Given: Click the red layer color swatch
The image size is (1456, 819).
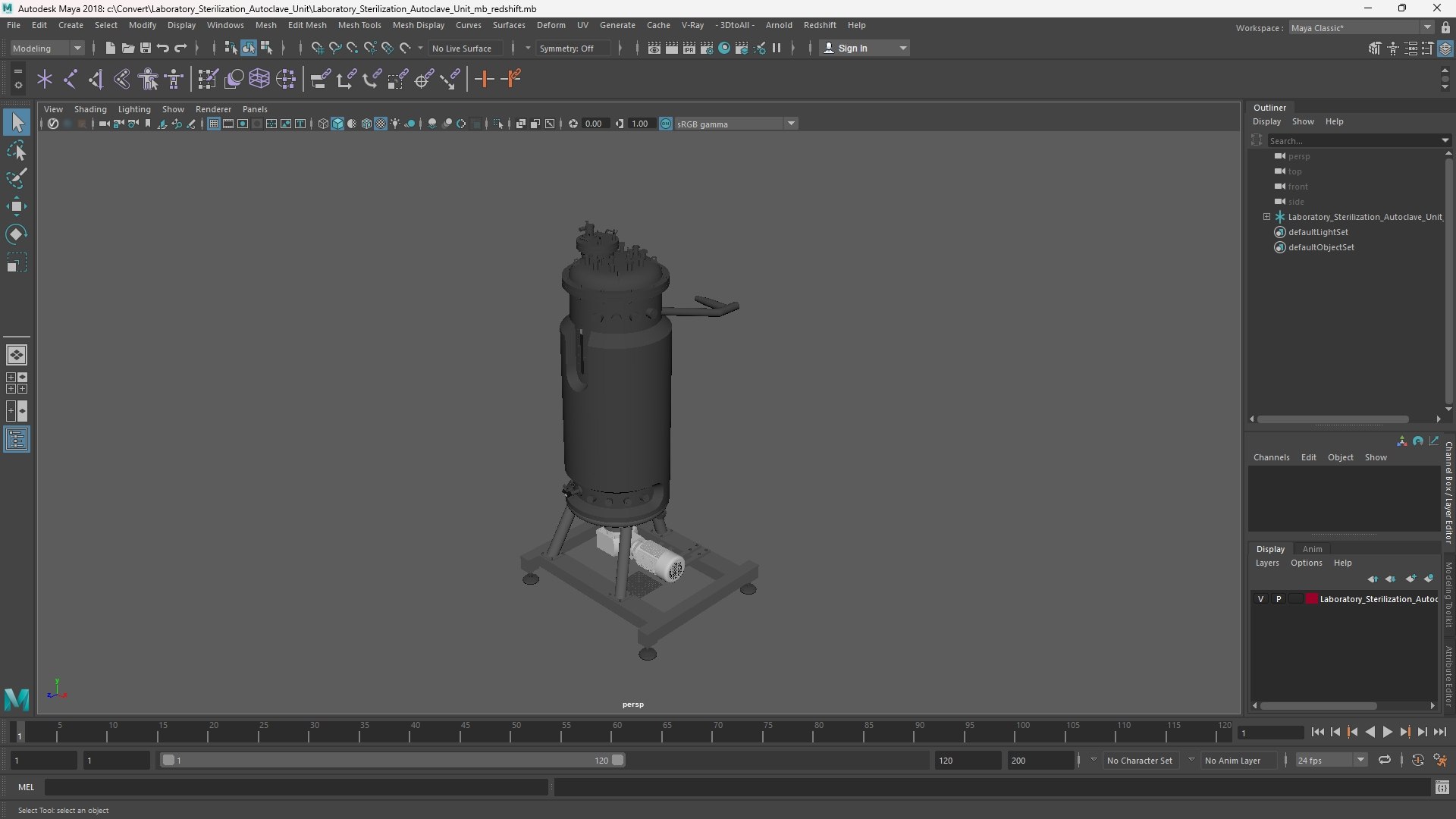Looking at the screenshot, I should [x=1311, y=599].
